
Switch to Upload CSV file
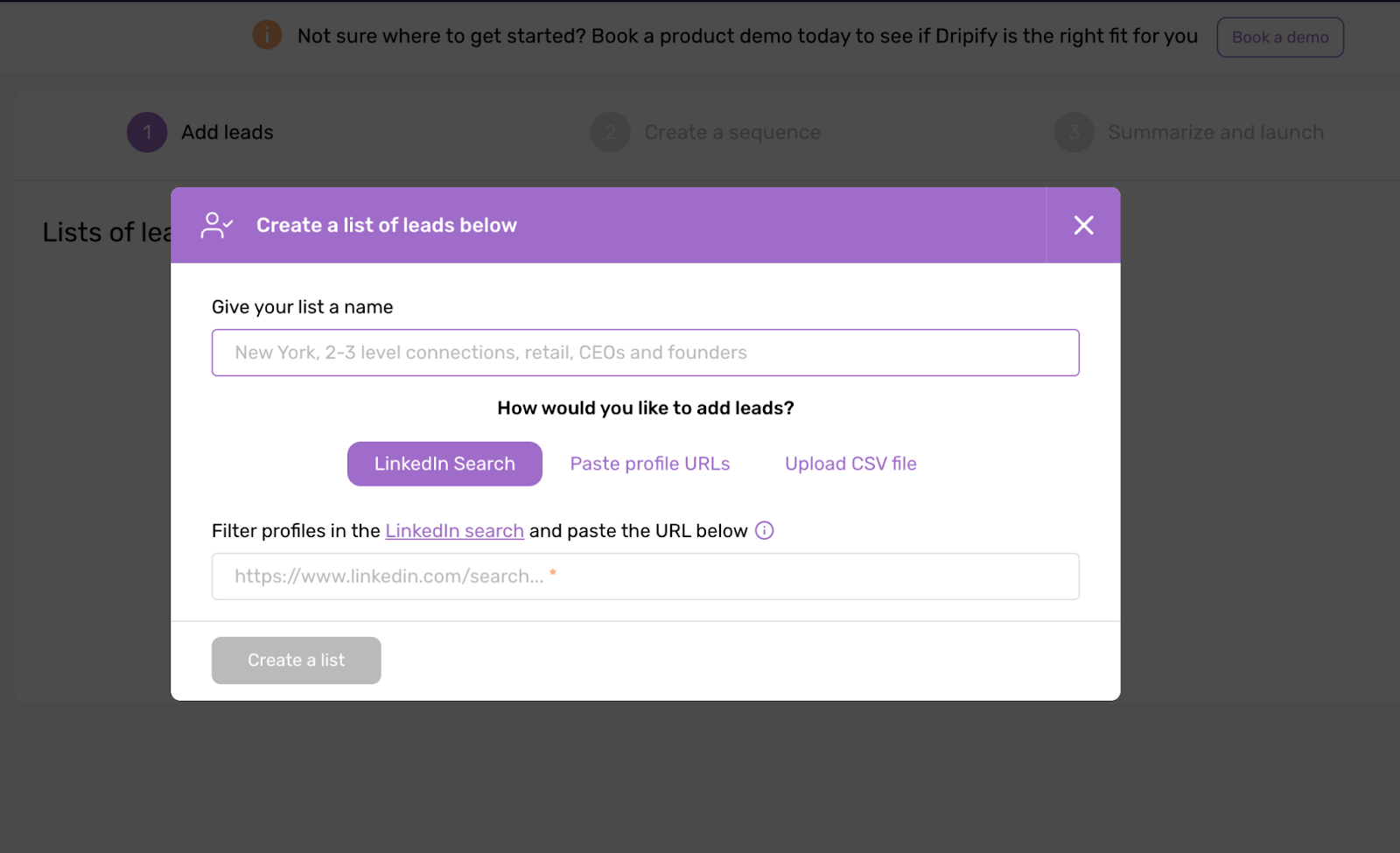pos(850,464)
